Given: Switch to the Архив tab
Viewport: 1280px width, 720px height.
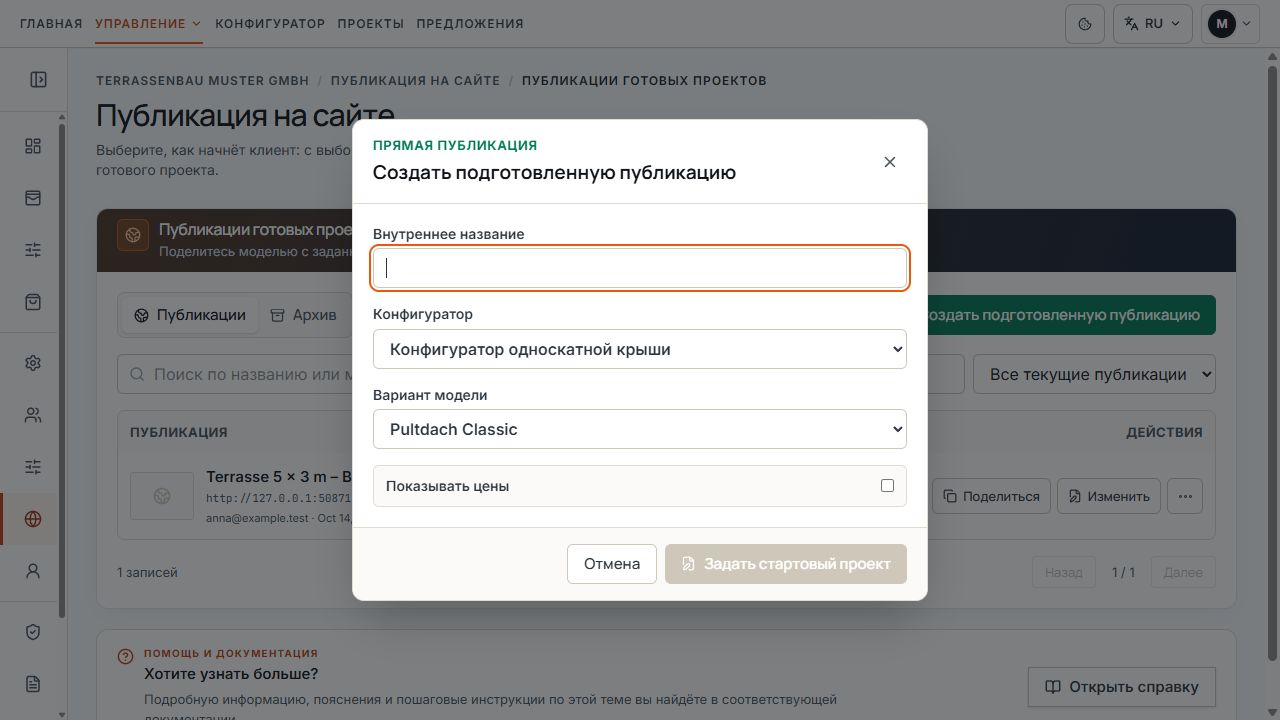Looking at the screenshot, I should 304,315.
